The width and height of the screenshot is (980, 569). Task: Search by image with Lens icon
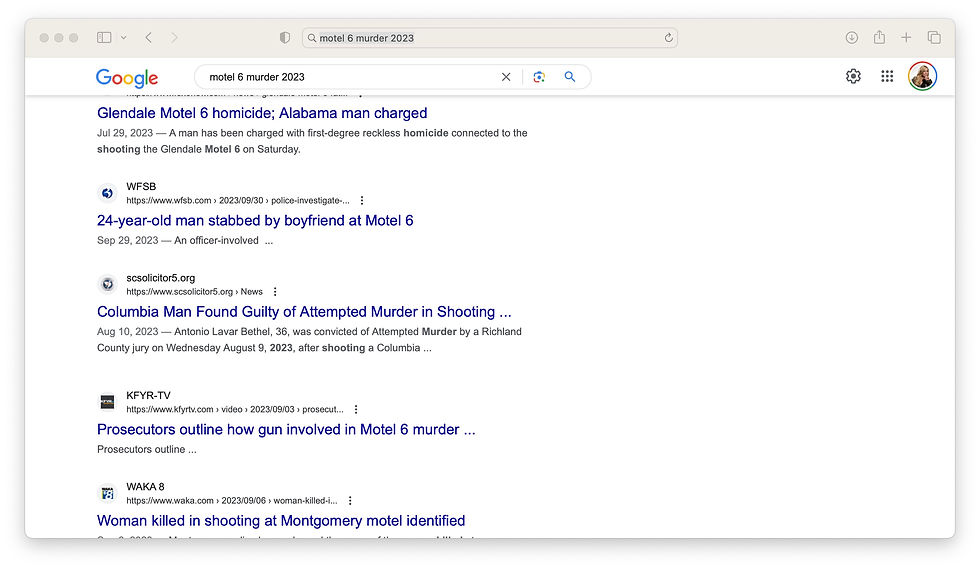tap(539, 77)
